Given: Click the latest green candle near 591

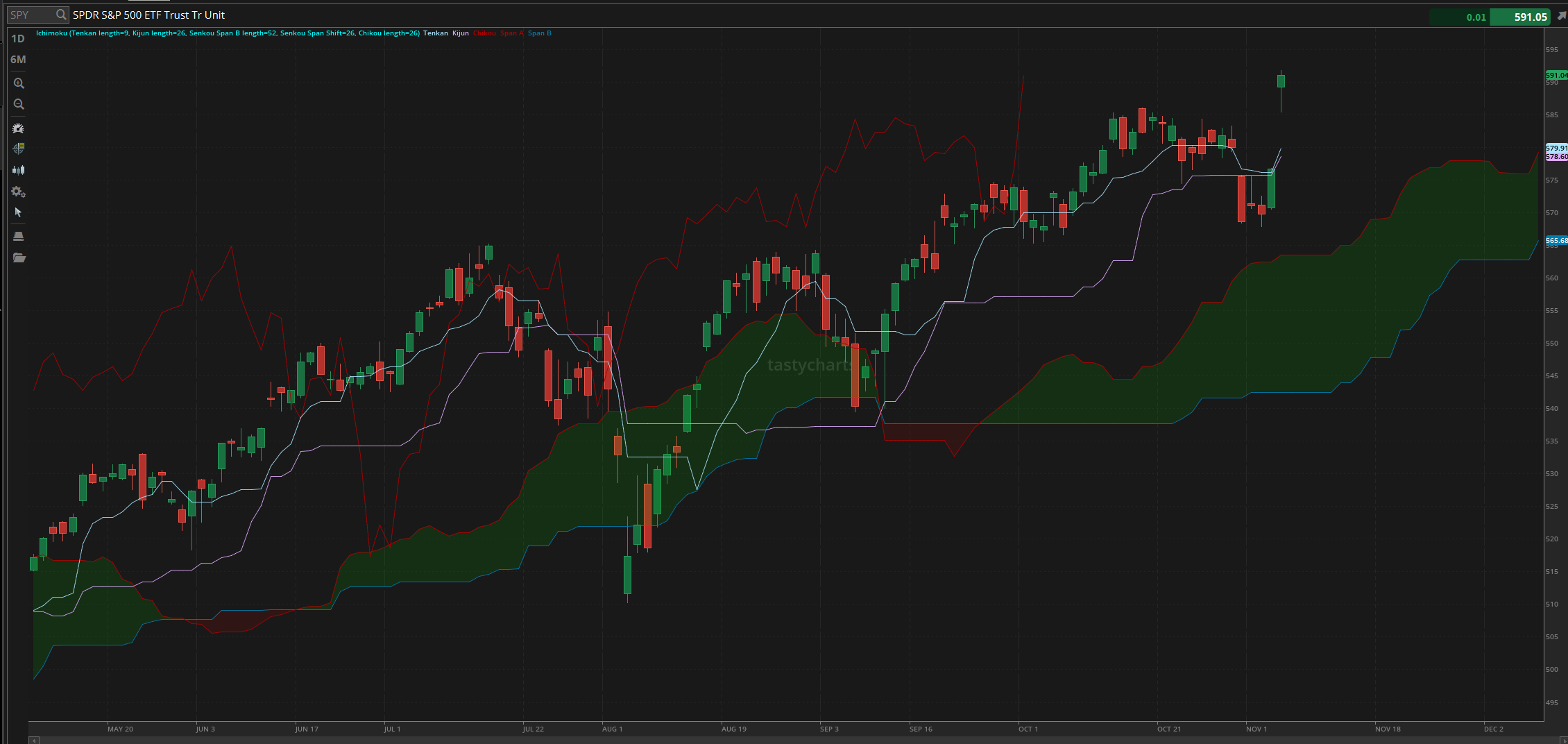Looking at the screenshot, I should pos(1281,81).
